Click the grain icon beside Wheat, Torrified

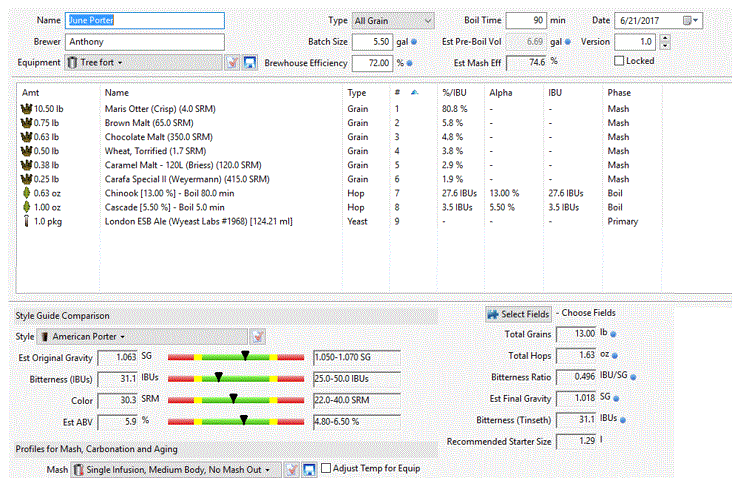[x=26, y=151]
